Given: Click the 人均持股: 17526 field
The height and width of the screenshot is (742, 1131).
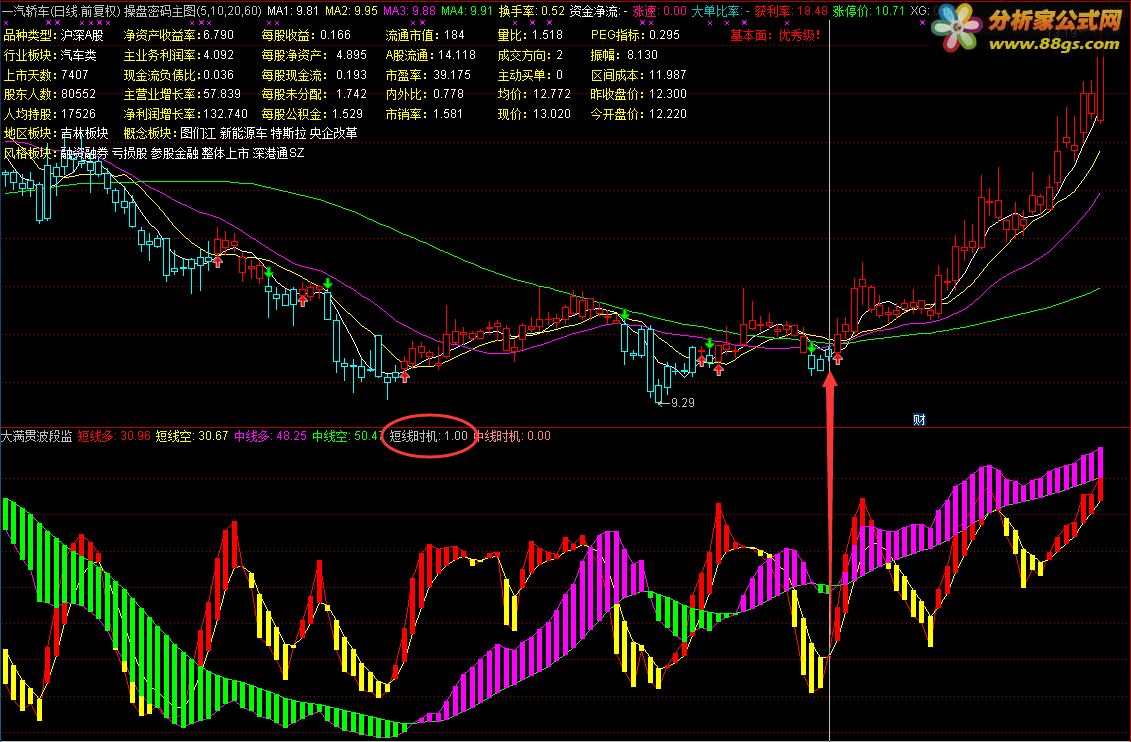Looking at the screenshot, I should (50, 114).
